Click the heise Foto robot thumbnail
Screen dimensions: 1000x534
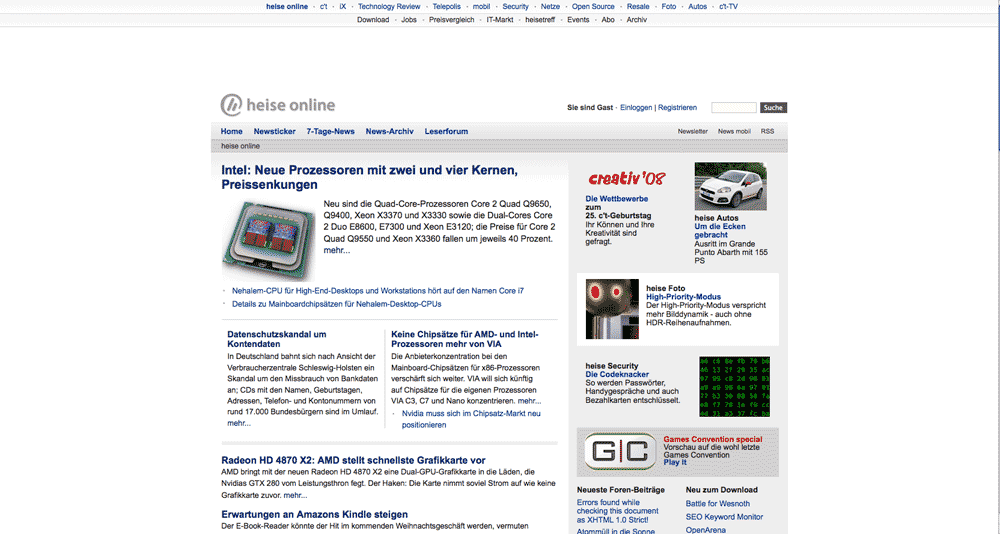click(x=612, y=309)
